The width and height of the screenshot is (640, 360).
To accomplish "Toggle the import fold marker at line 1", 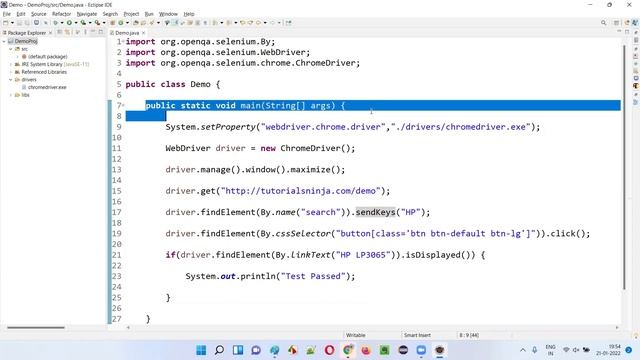I will click(x=123, y=41).
